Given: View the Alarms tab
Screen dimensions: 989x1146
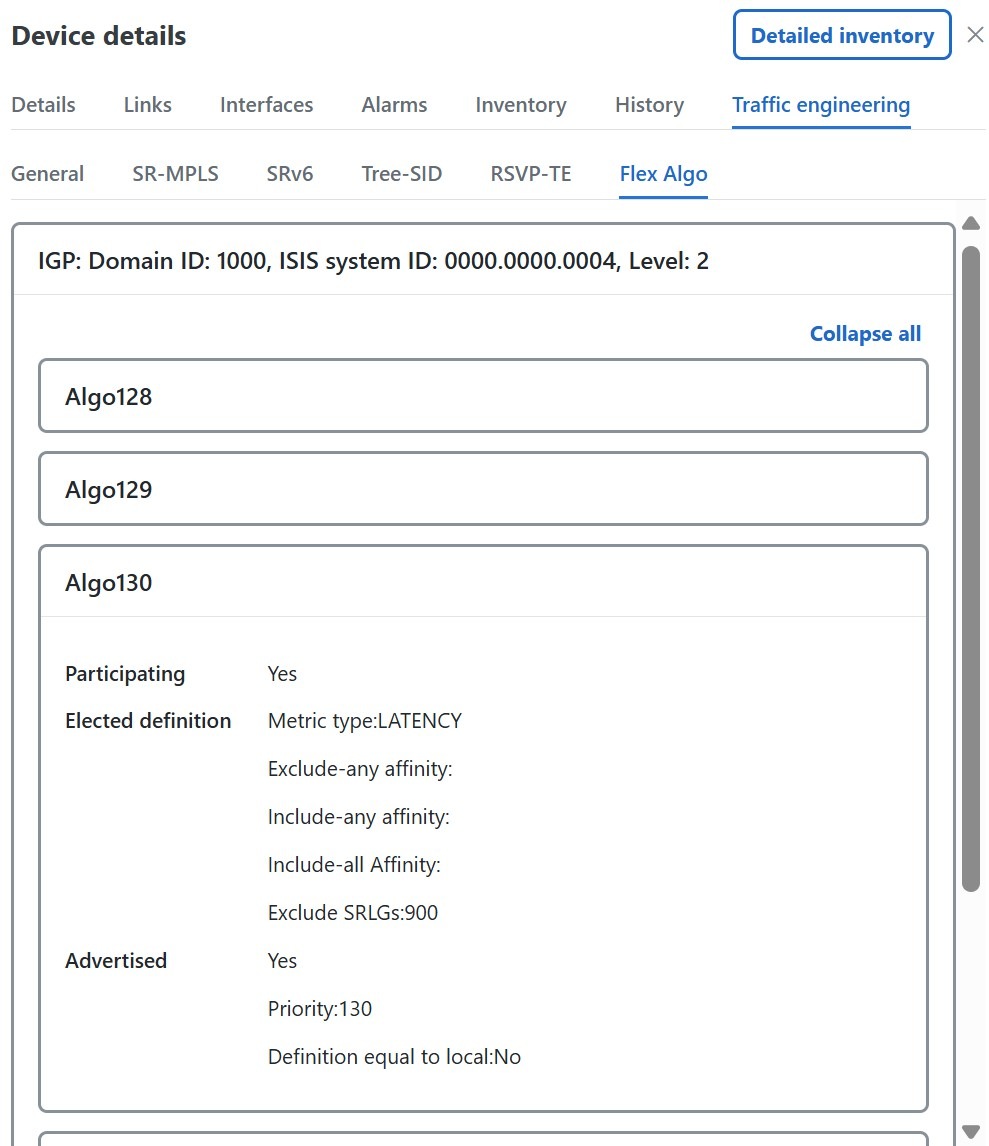Looking at the screenshot, I should point(394,104).
